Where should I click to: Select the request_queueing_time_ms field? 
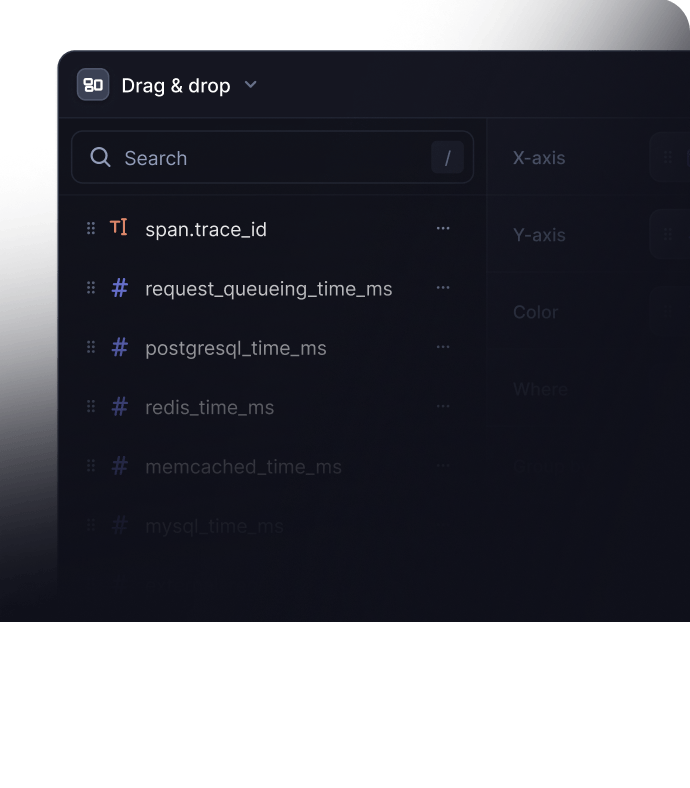pos(268,289)
